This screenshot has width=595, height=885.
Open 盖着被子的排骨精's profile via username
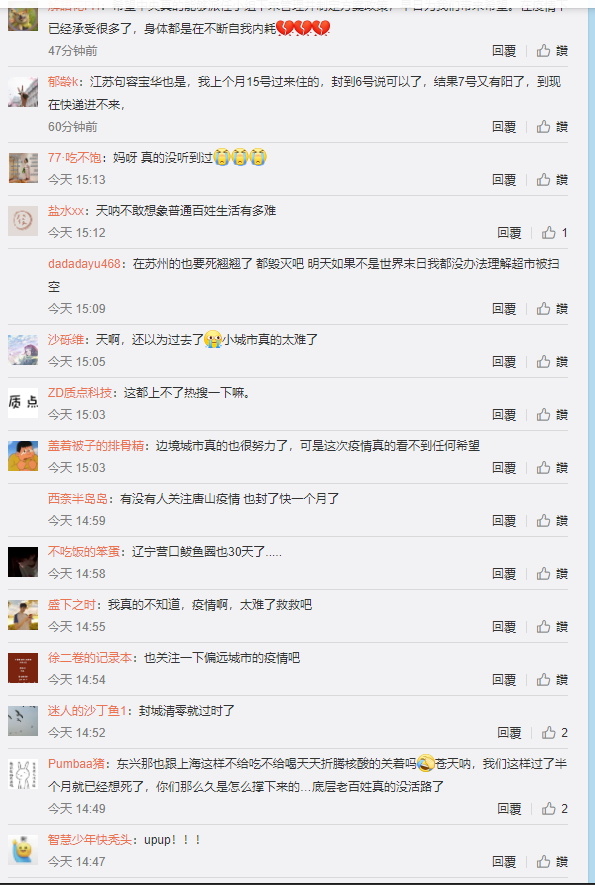(96, 445)
